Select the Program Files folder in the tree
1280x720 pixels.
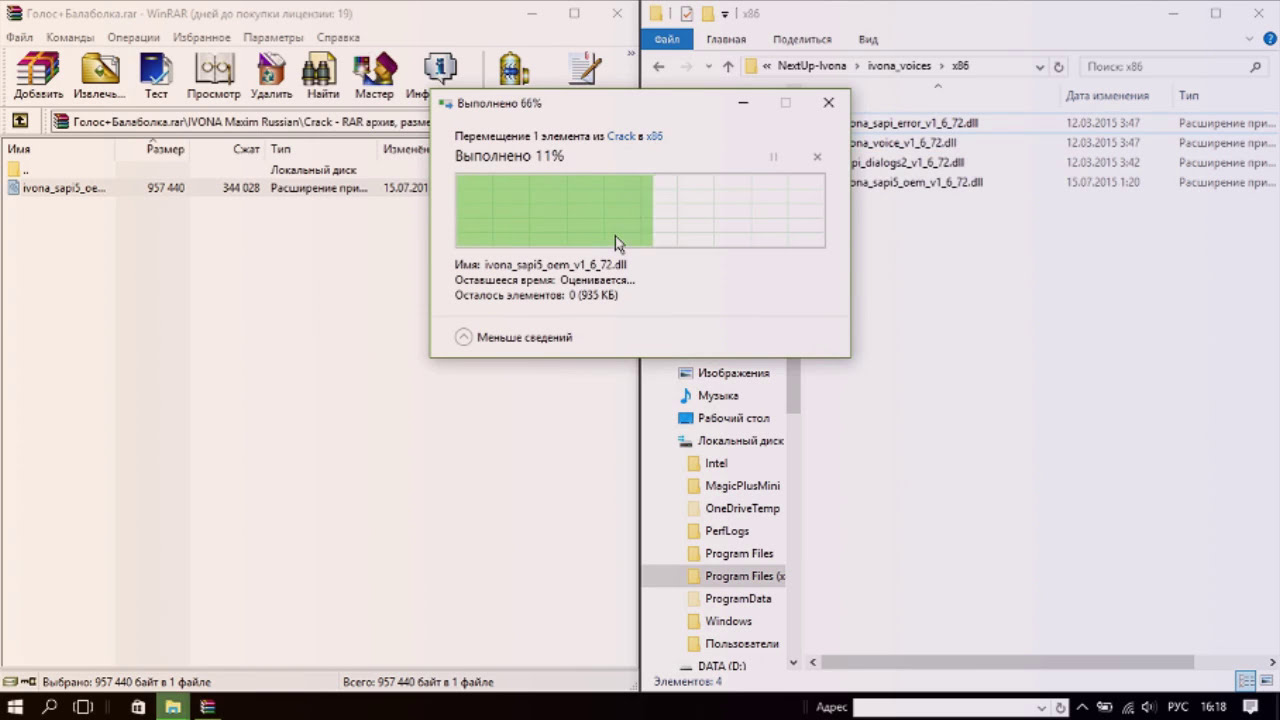(x=730, y=554)
